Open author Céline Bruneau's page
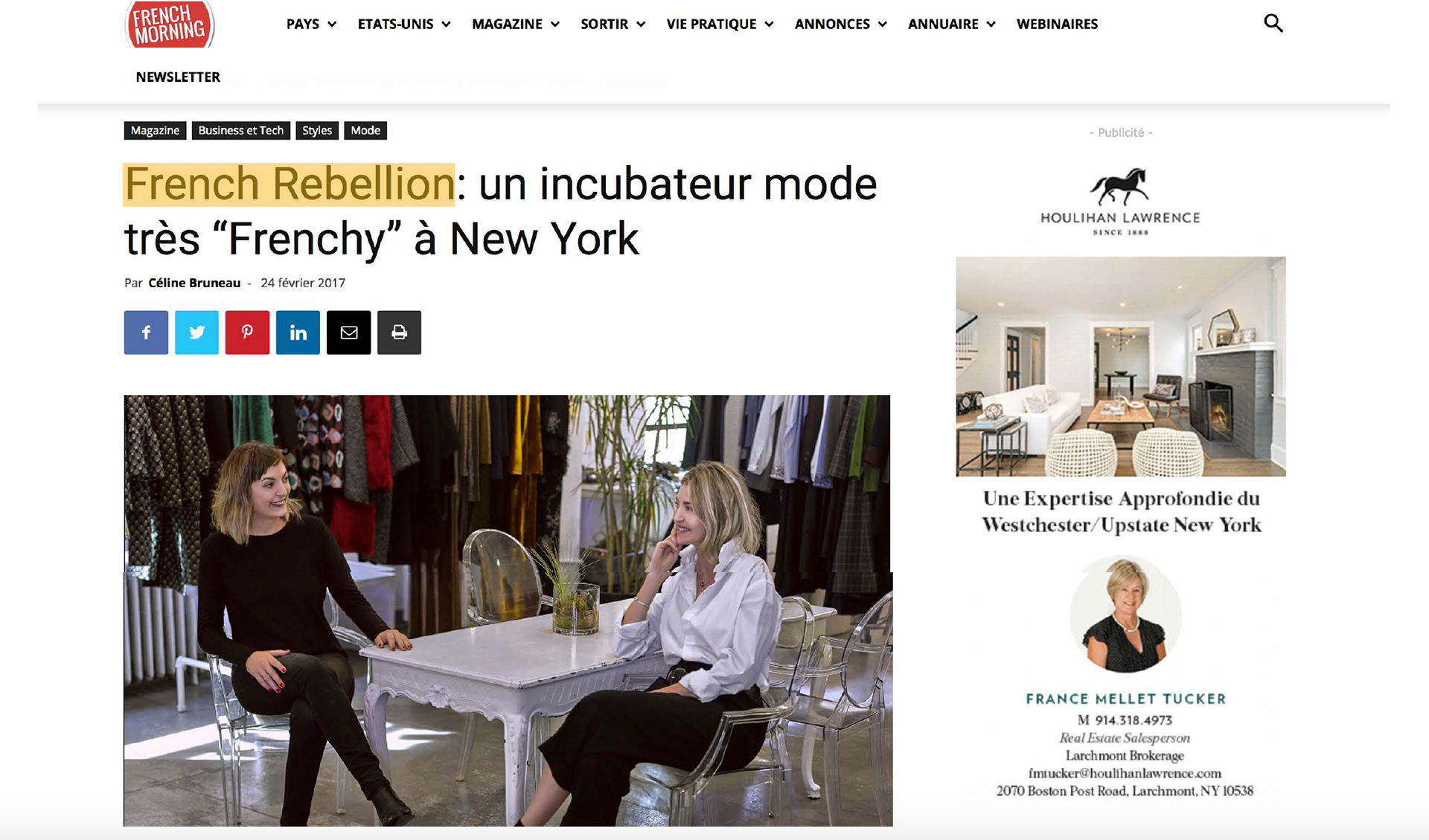 coord(194,283)
